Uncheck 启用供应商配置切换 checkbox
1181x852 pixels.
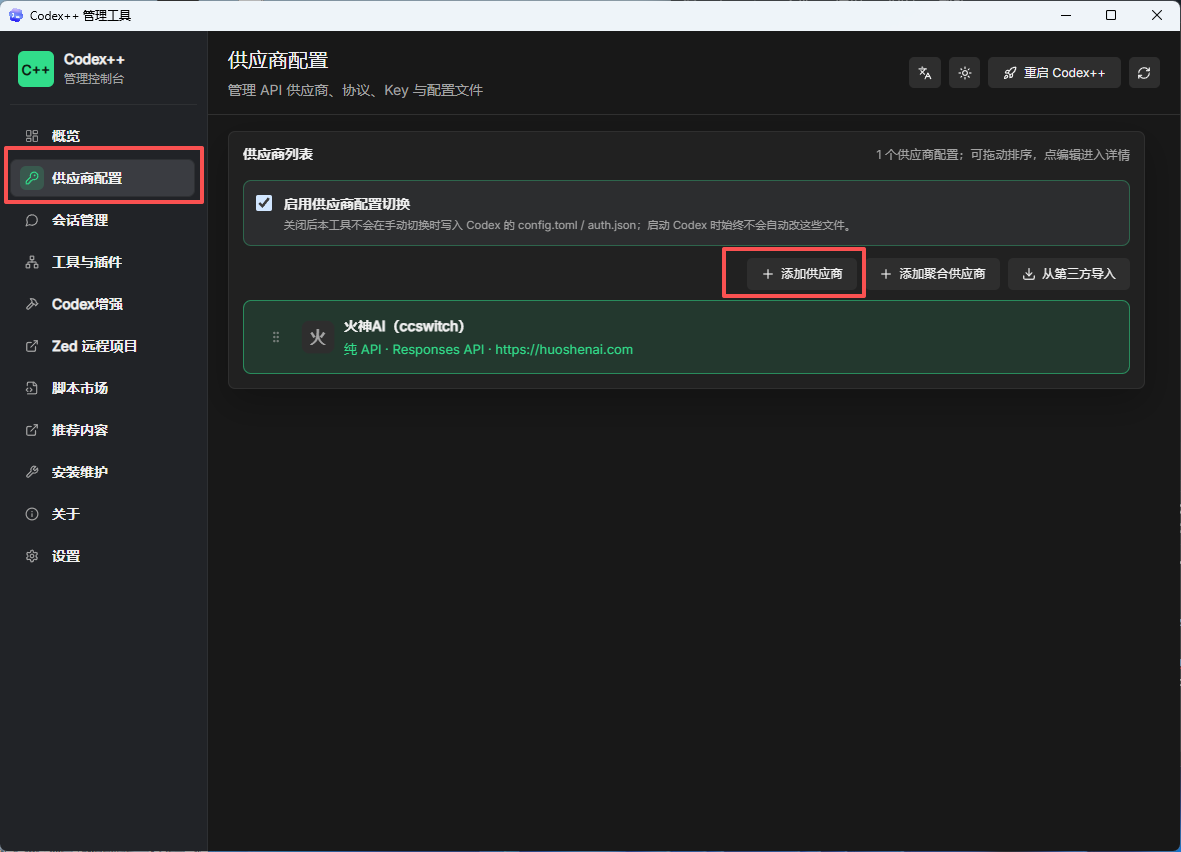(x=264, y=203)
